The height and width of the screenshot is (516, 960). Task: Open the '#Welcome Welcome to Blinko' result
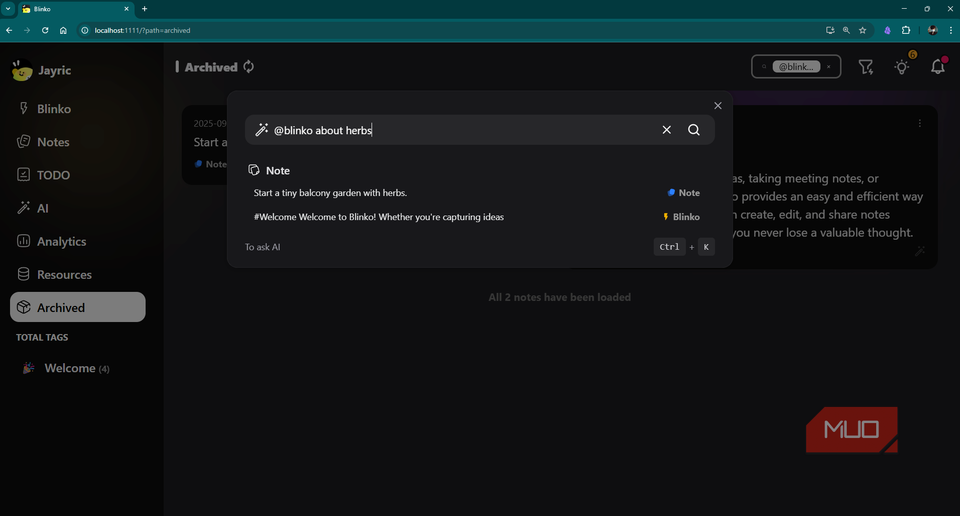[378, 217]
